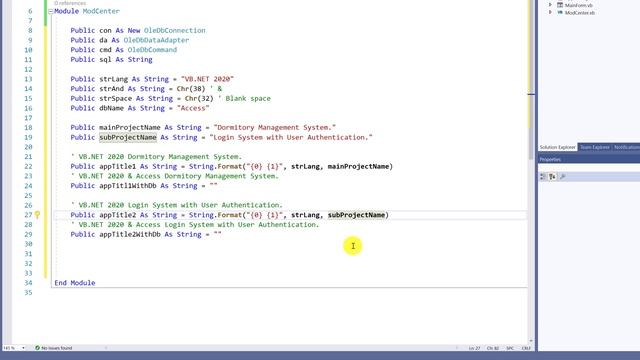This screenshot has width=640, height=360.
Task: Click the No issues found status indicator
Action: [x=53, y=348]
